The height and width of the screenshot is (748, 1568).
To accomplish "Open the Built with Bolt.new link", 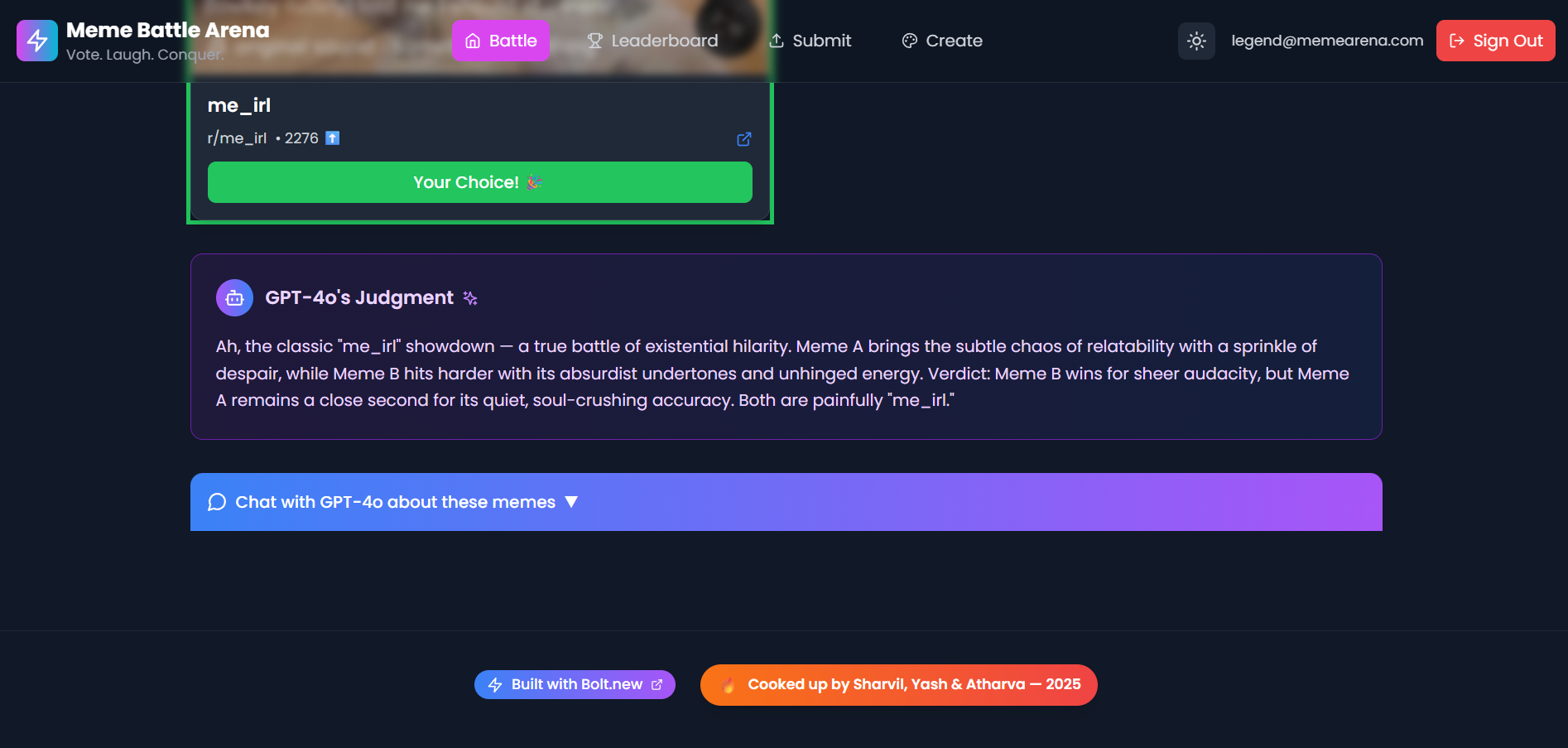I will [574, 684].
